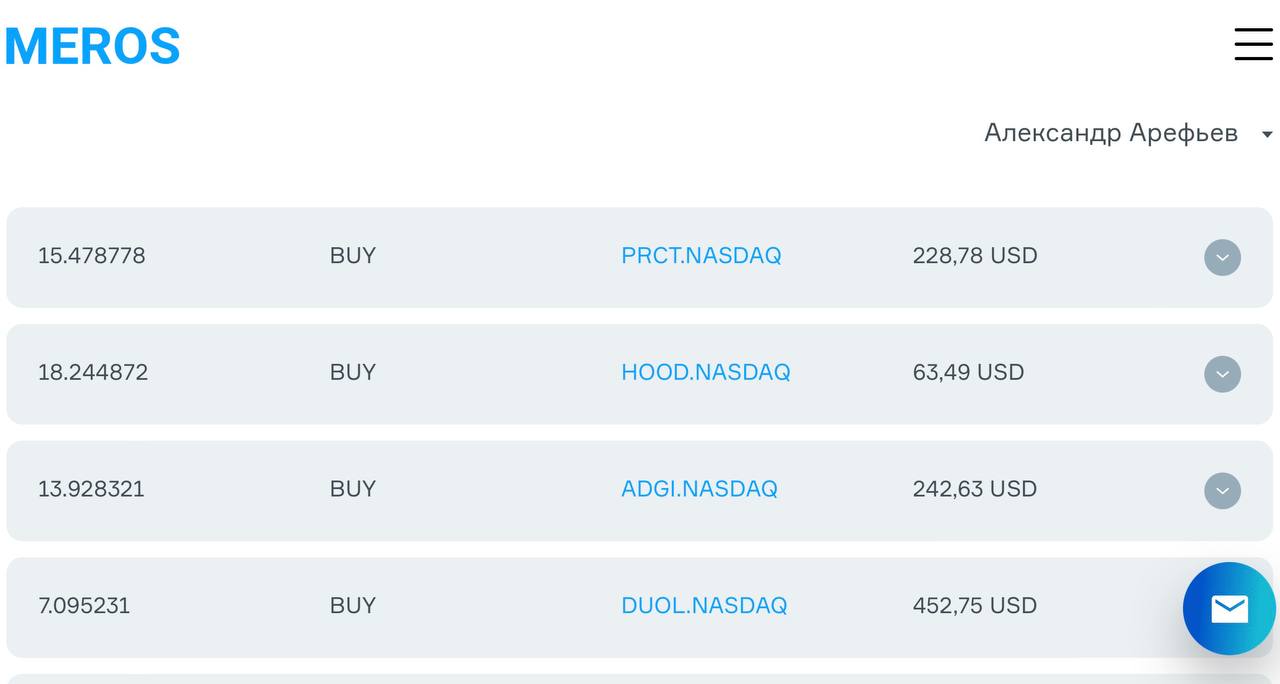Image resolution: width=1280 pixels, height=684 pixels.
Task: Select the 18.244872 quantity value
Action: click(93, 373)
